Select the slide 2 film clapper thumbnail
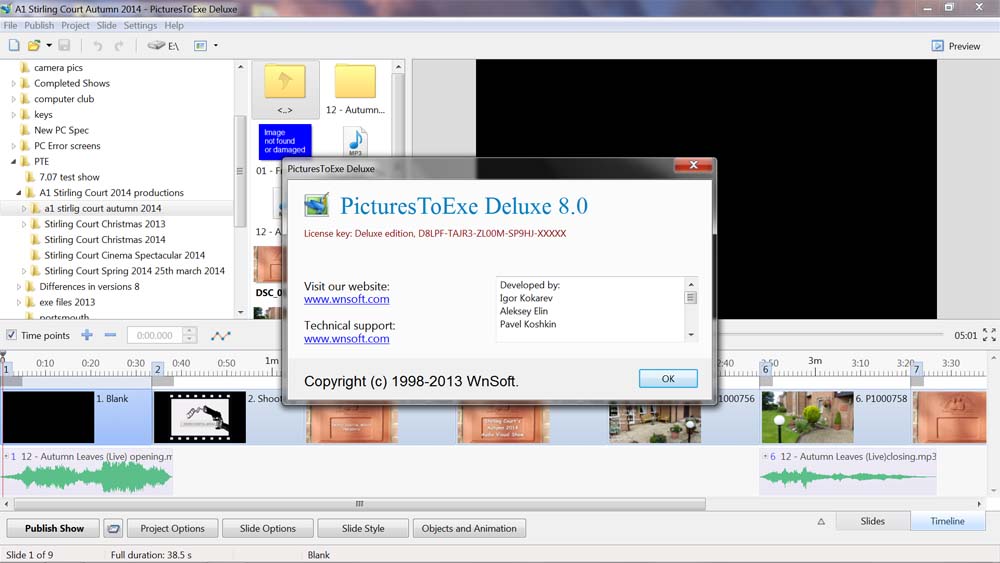 point(200,417)
